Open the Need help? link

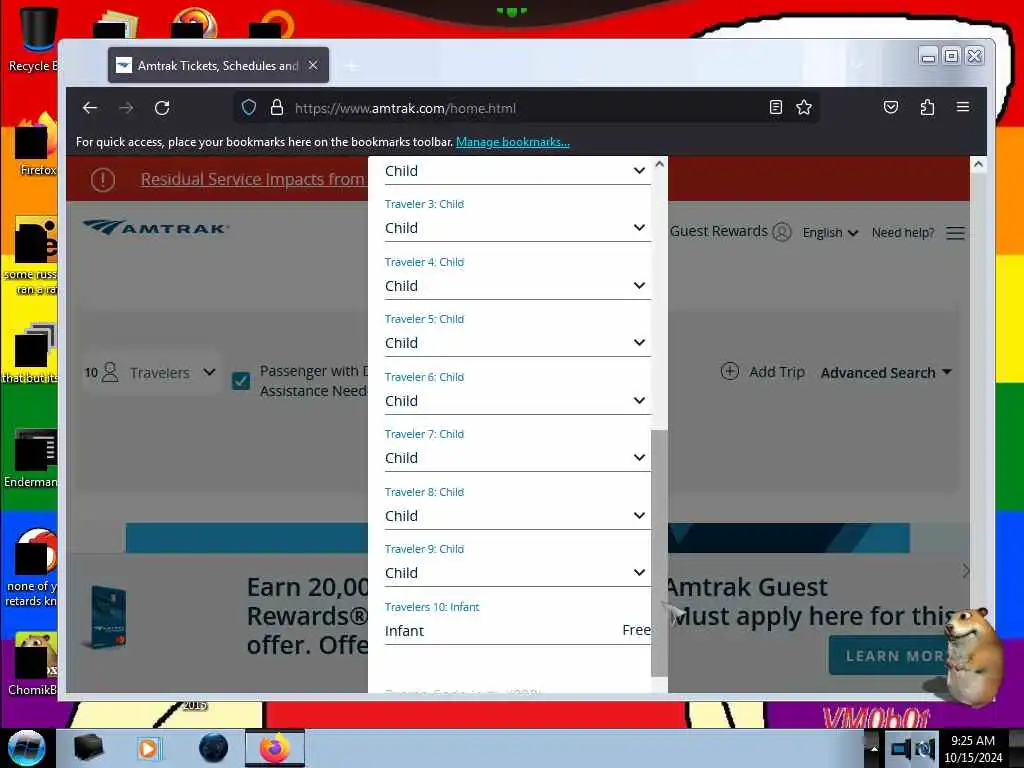903,232
